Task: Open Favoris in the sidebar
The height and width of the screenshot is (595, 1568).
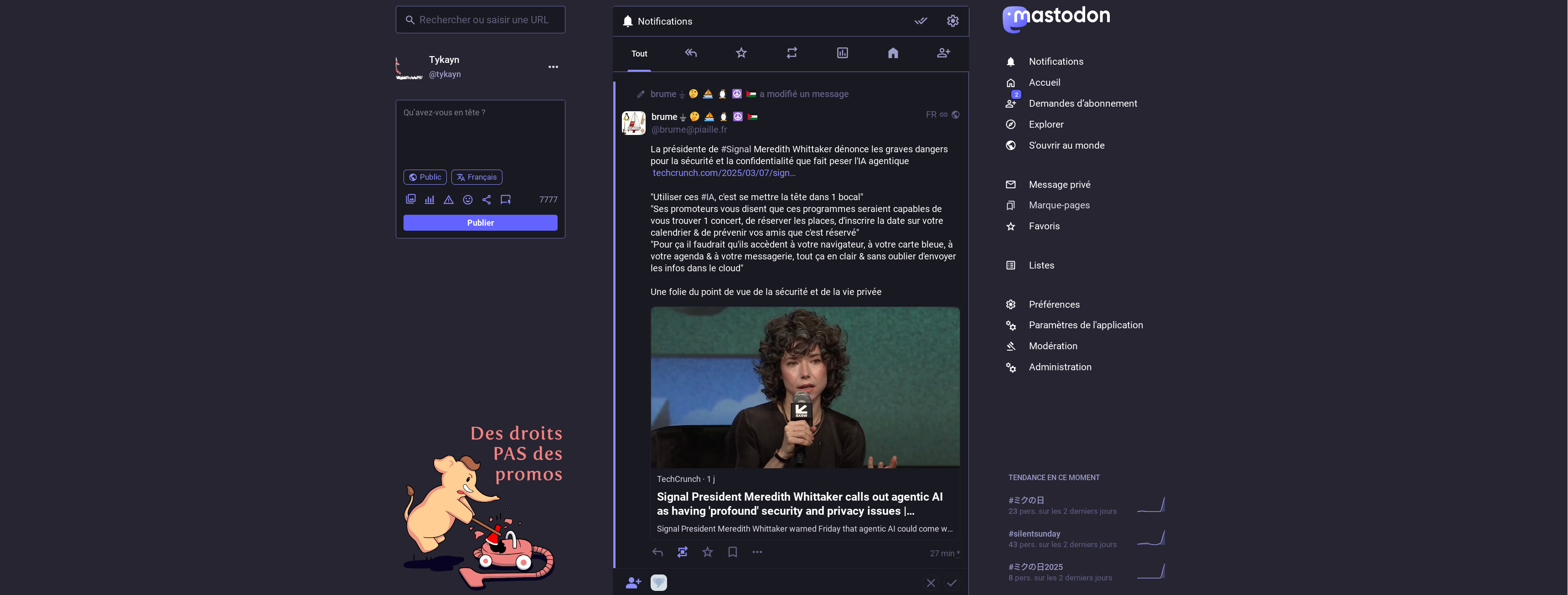Action: [1044, 226]
